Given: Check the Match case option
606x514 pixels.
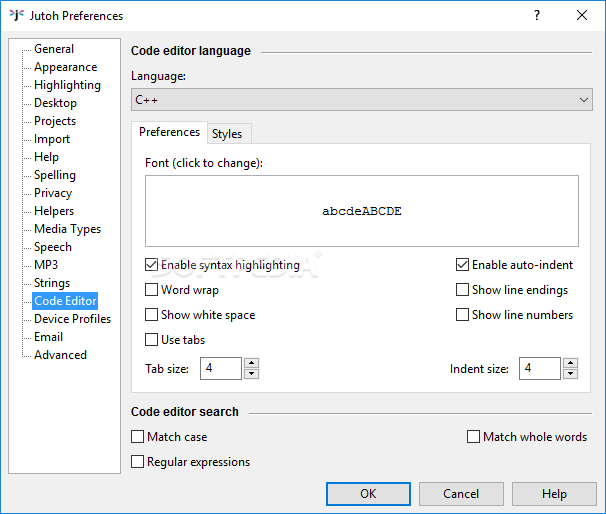Looking at the screenshot, I should point(138,437).
